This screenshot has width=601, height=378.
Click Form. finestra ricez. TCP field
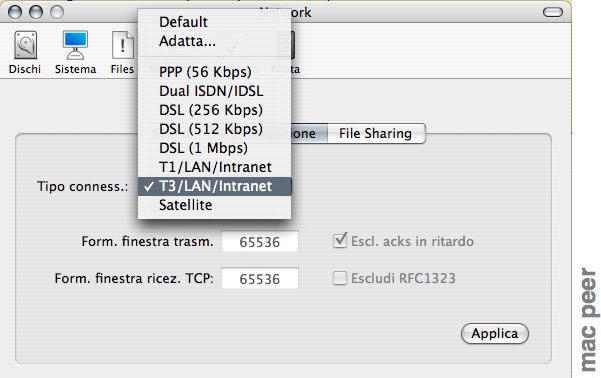260,278
